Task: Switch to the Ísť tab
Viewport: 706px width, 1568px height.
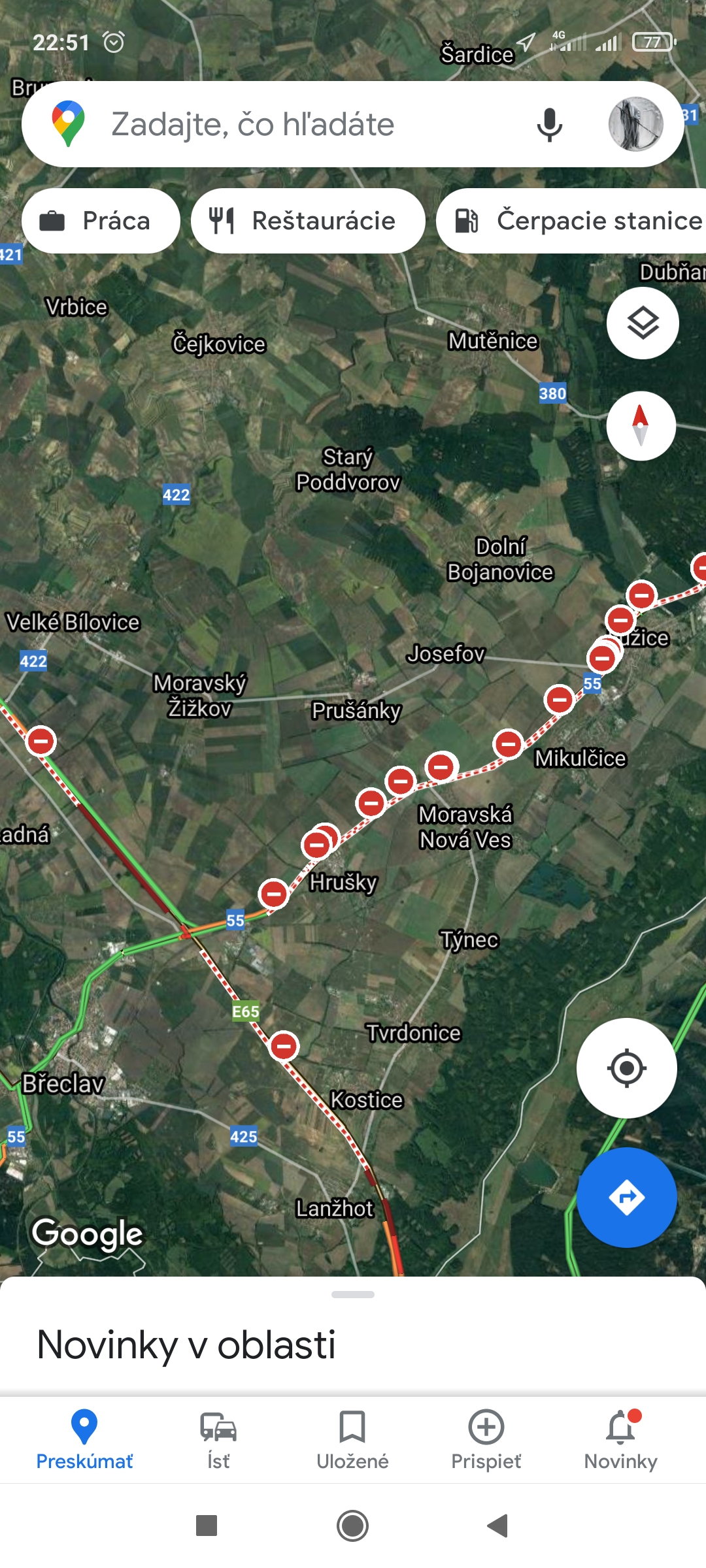Action: [x=218, y=1440]
